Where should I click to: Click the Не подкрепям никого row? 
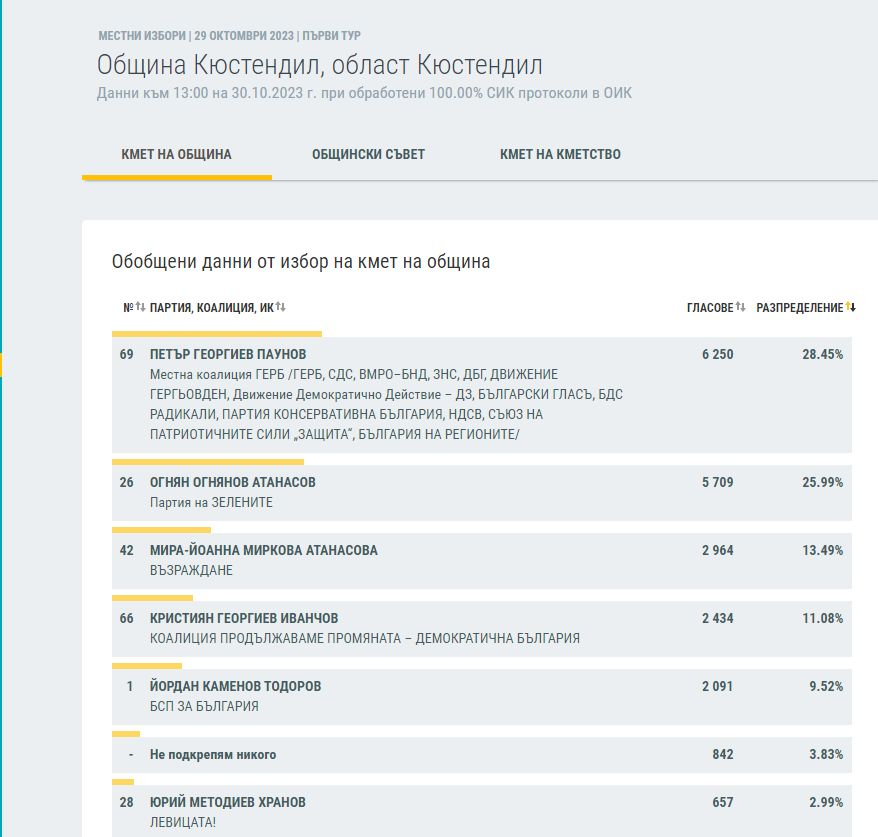482,755
